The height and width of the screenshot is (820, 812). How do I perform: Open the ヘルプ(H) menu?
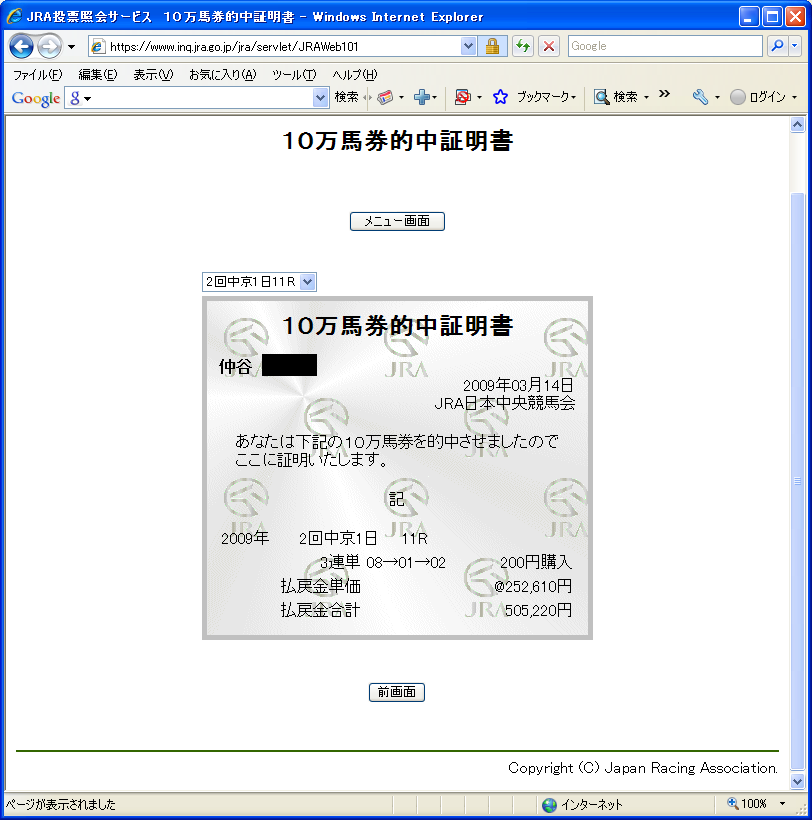tap(354, 75)
